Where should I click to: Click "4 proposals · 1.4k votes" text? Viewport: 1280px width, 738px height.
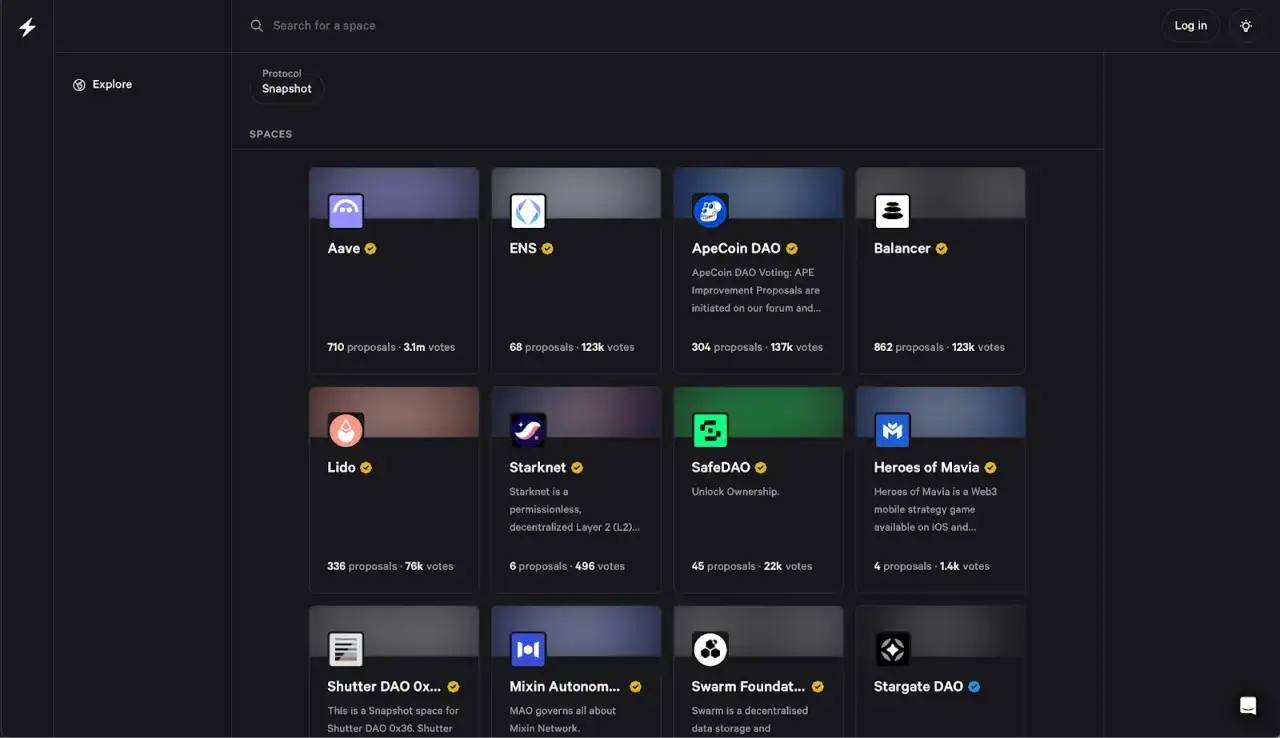(x=932, y=567)
